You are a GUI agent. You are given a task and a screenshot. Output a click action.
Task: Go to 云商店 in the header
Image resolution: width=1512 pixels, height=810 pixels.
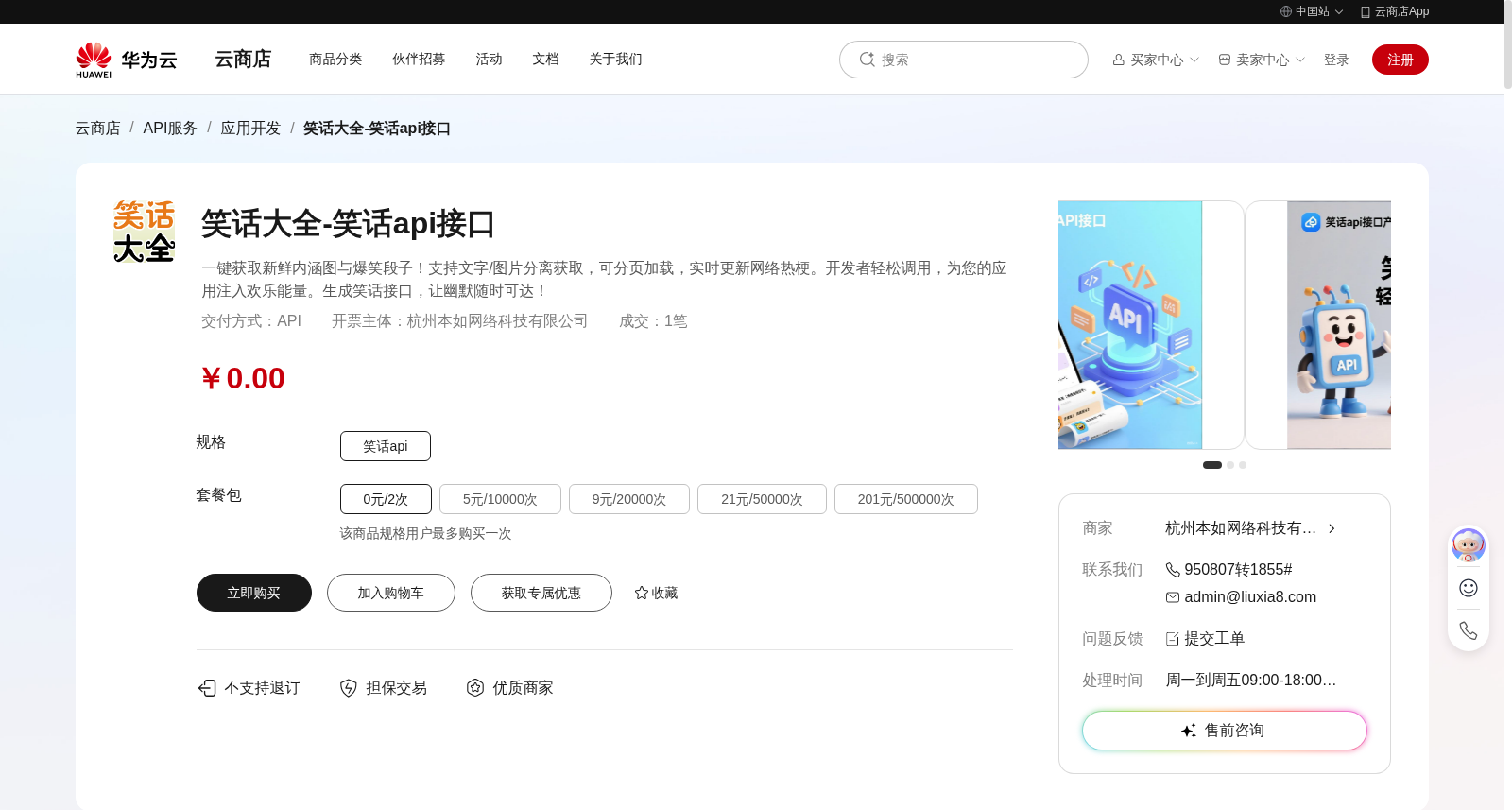243,59
